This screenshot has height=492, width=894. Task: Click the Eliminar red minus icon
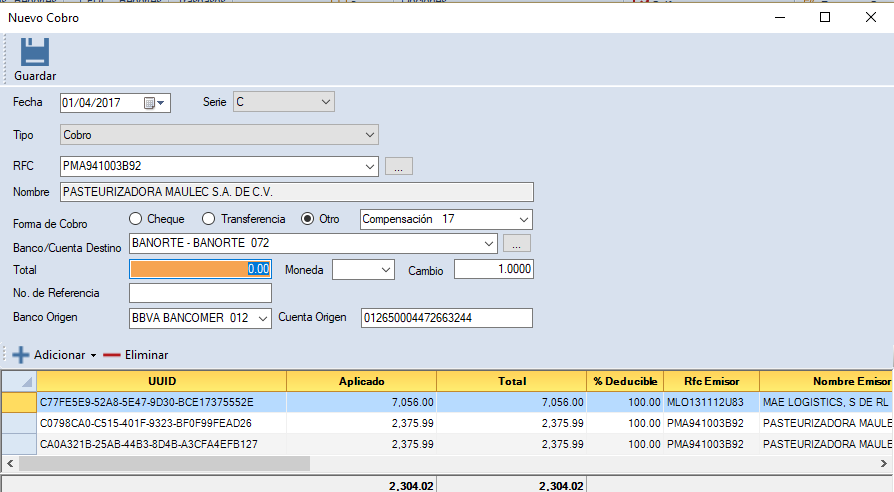point(111,355)
